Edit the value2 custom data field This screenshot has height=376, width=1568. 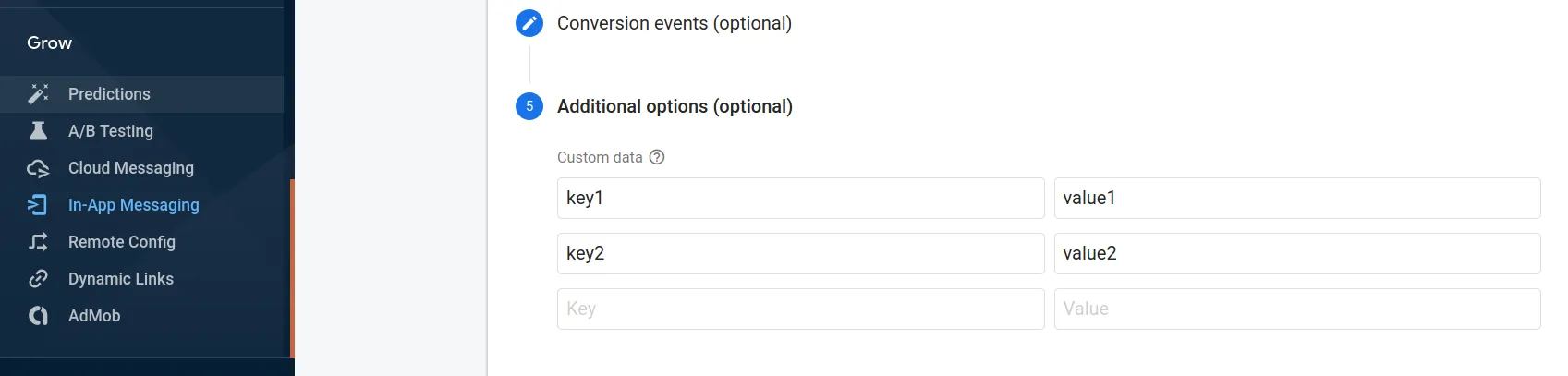tap(1296, 253)
